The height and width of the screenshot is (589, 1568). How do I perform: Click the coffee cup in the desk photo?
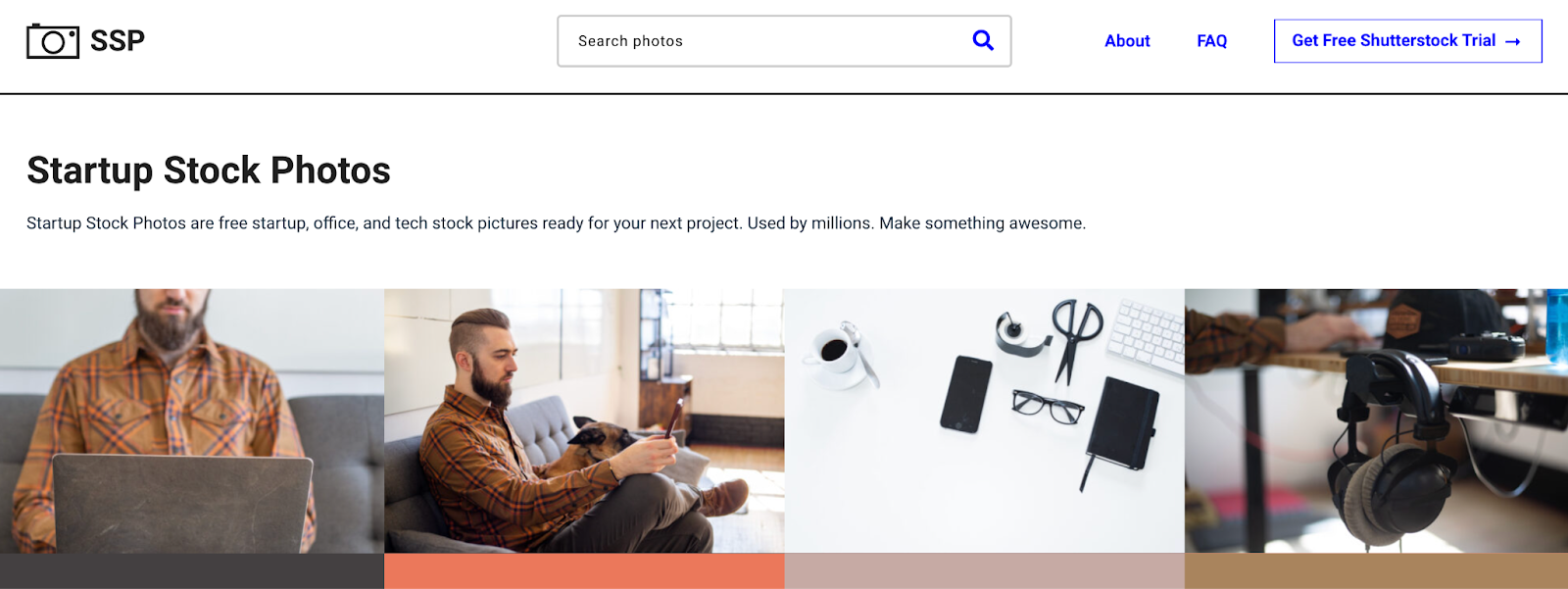(x=834, y=350)
